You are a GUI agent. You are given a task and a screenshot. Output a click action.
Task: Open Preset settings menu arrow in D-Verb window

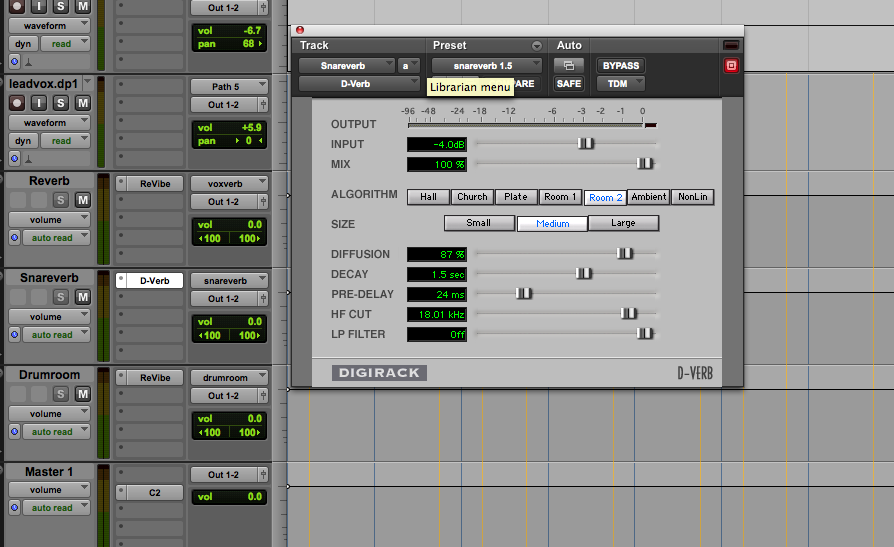point(537,46)
